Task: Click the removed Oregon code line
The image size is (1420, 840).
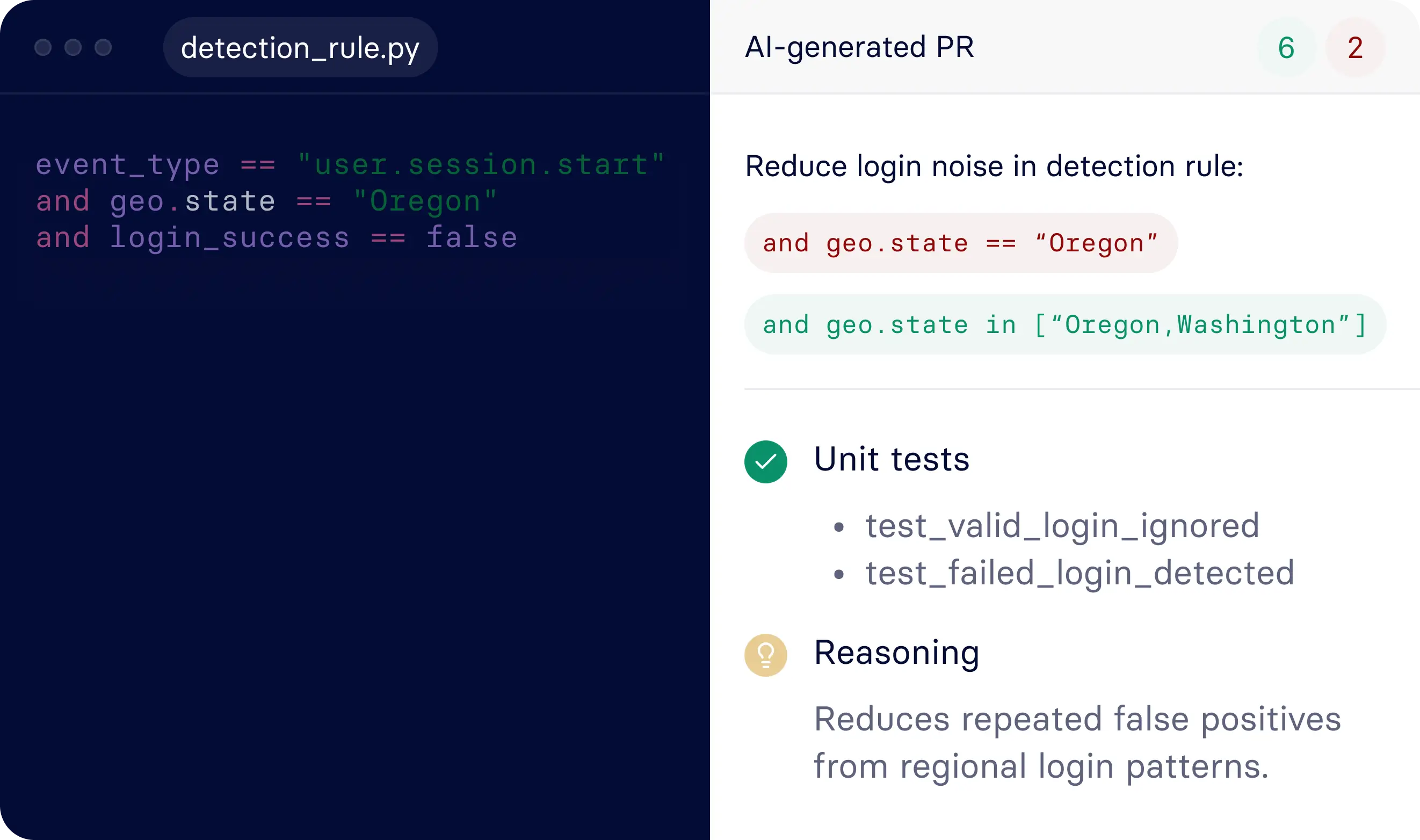Action: 960,243
